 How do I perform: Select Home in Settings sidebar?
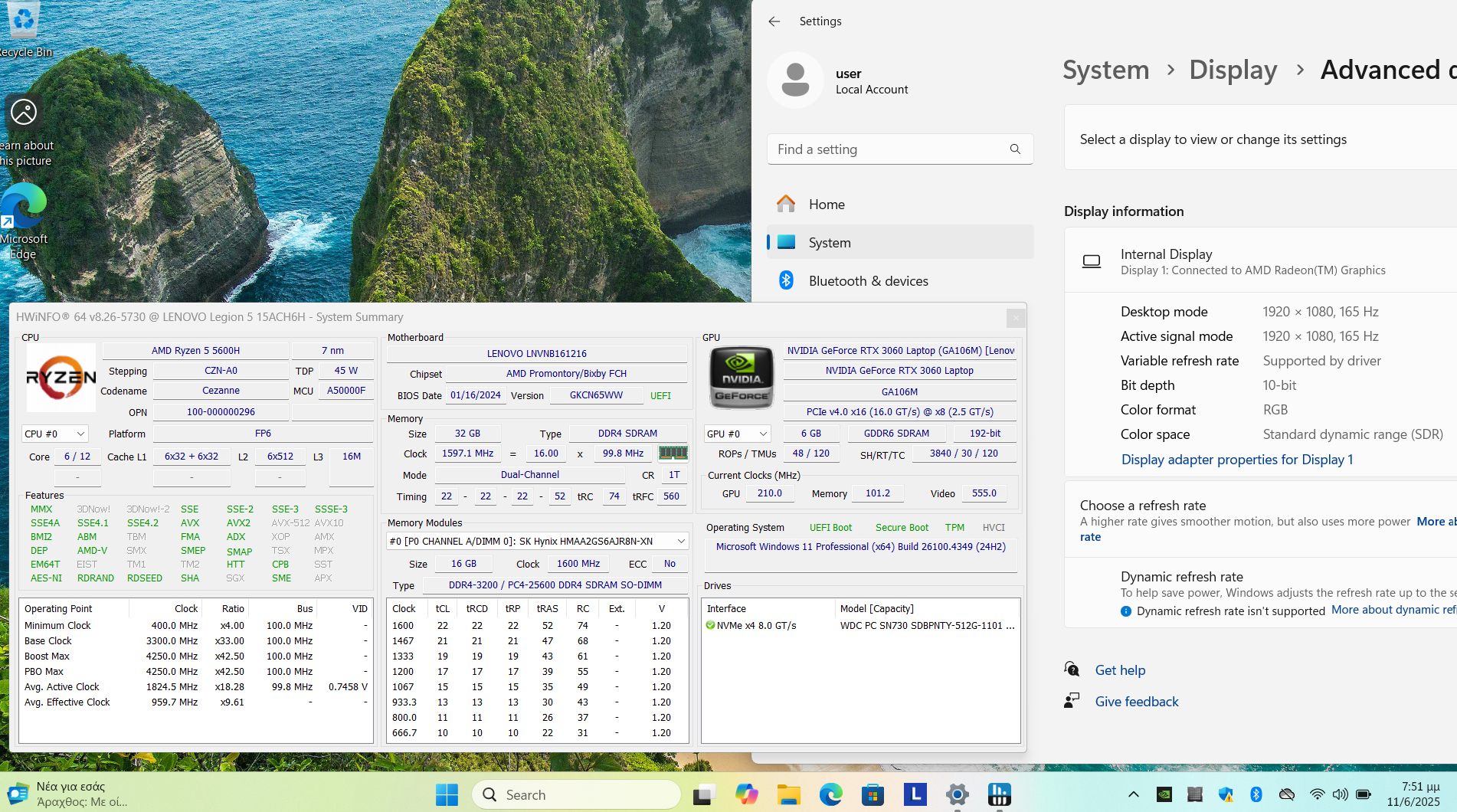pyautogui.click(x=900, y=205)
